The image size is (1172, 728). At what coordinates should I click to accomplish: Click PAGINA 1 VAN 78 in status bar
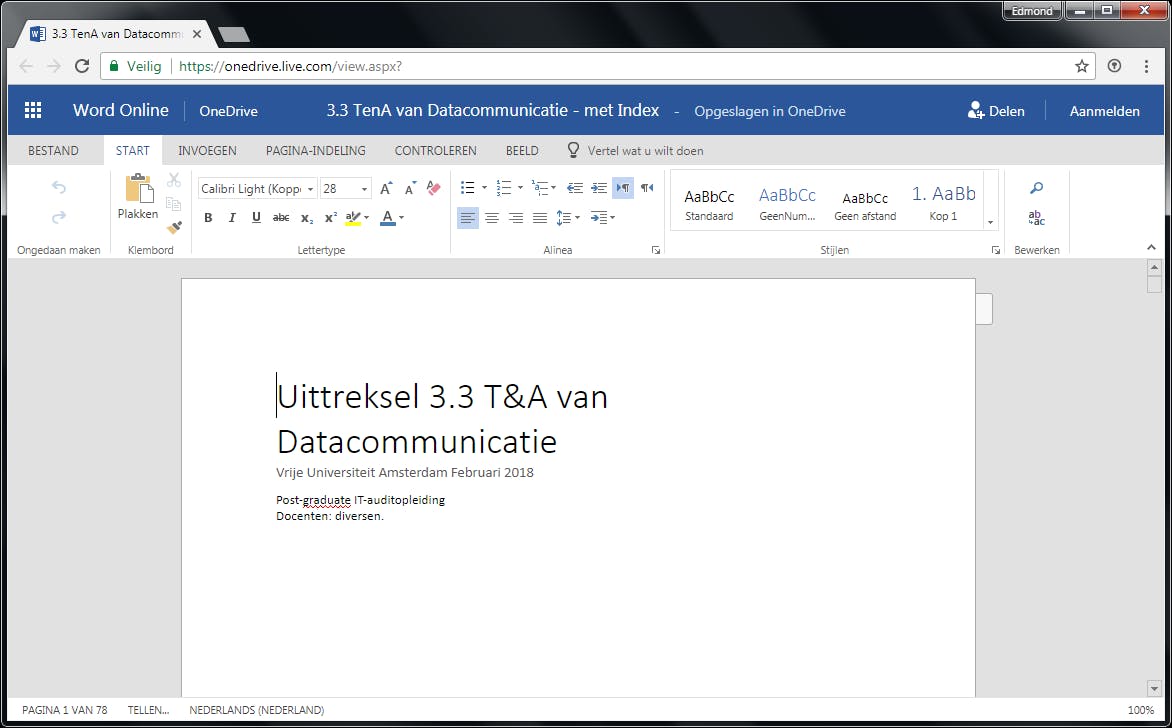[64, 710]
